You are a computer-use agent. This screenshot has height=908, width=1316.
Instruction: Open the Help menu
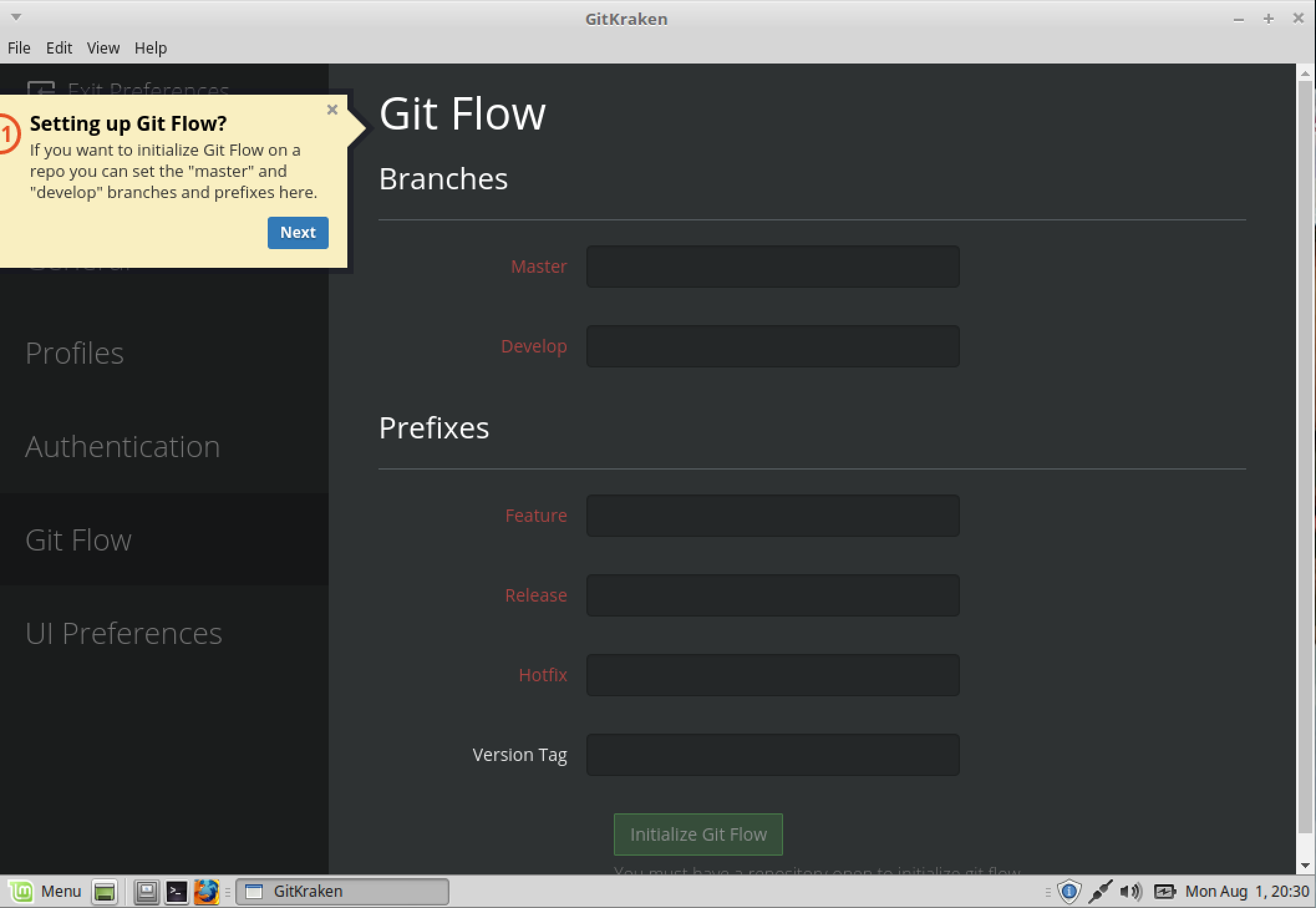(x=151, y=48)
